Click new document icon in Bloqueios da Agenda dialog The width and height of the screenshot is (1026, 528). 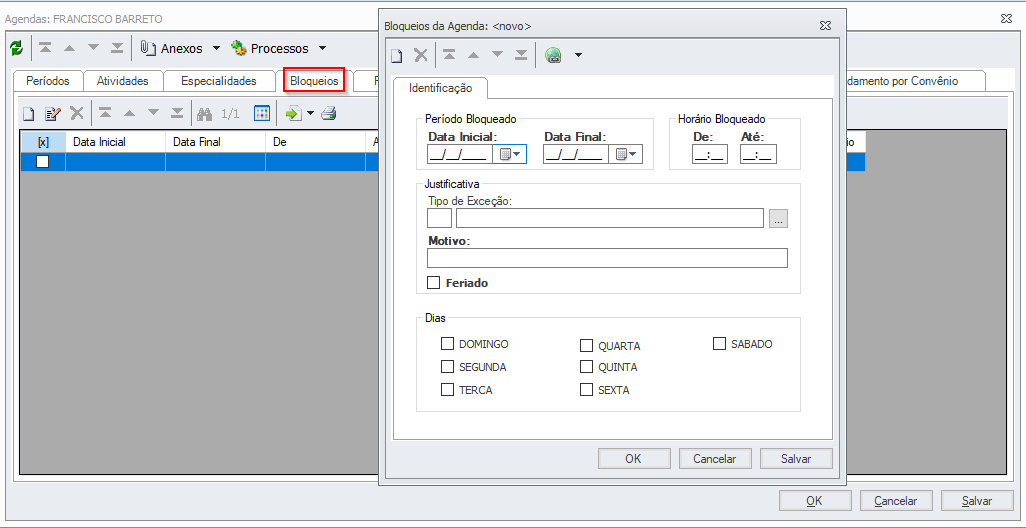point(396,56)
